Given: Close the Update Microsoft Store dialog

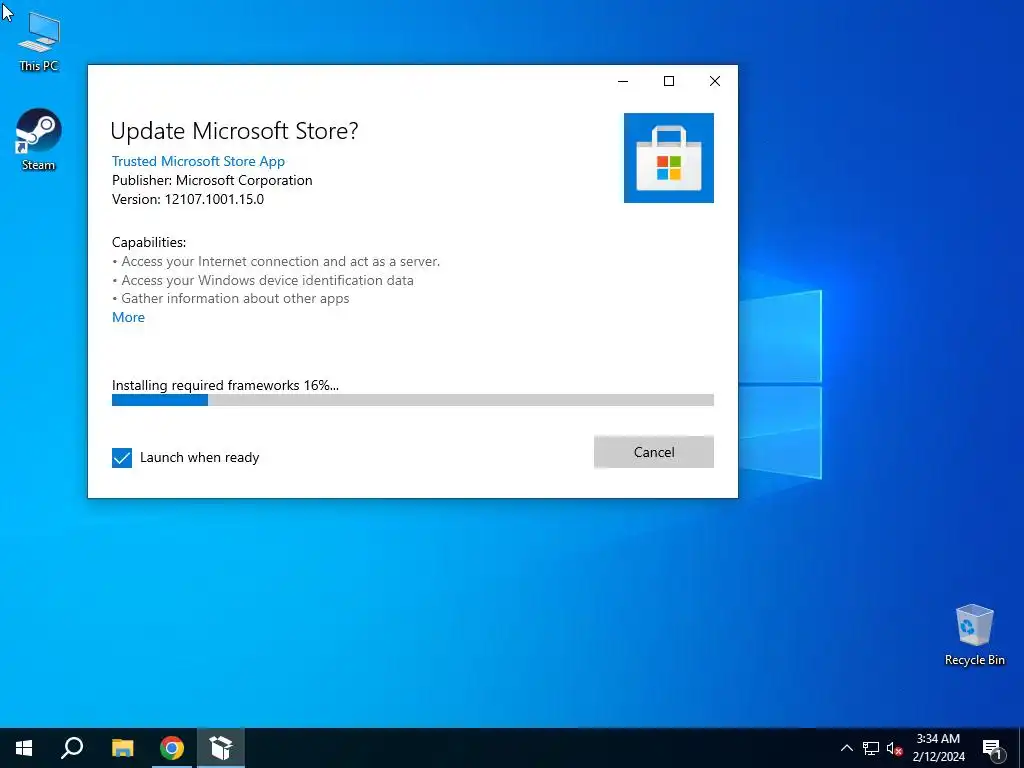Looking at the screenshot, I should [715, 81].
